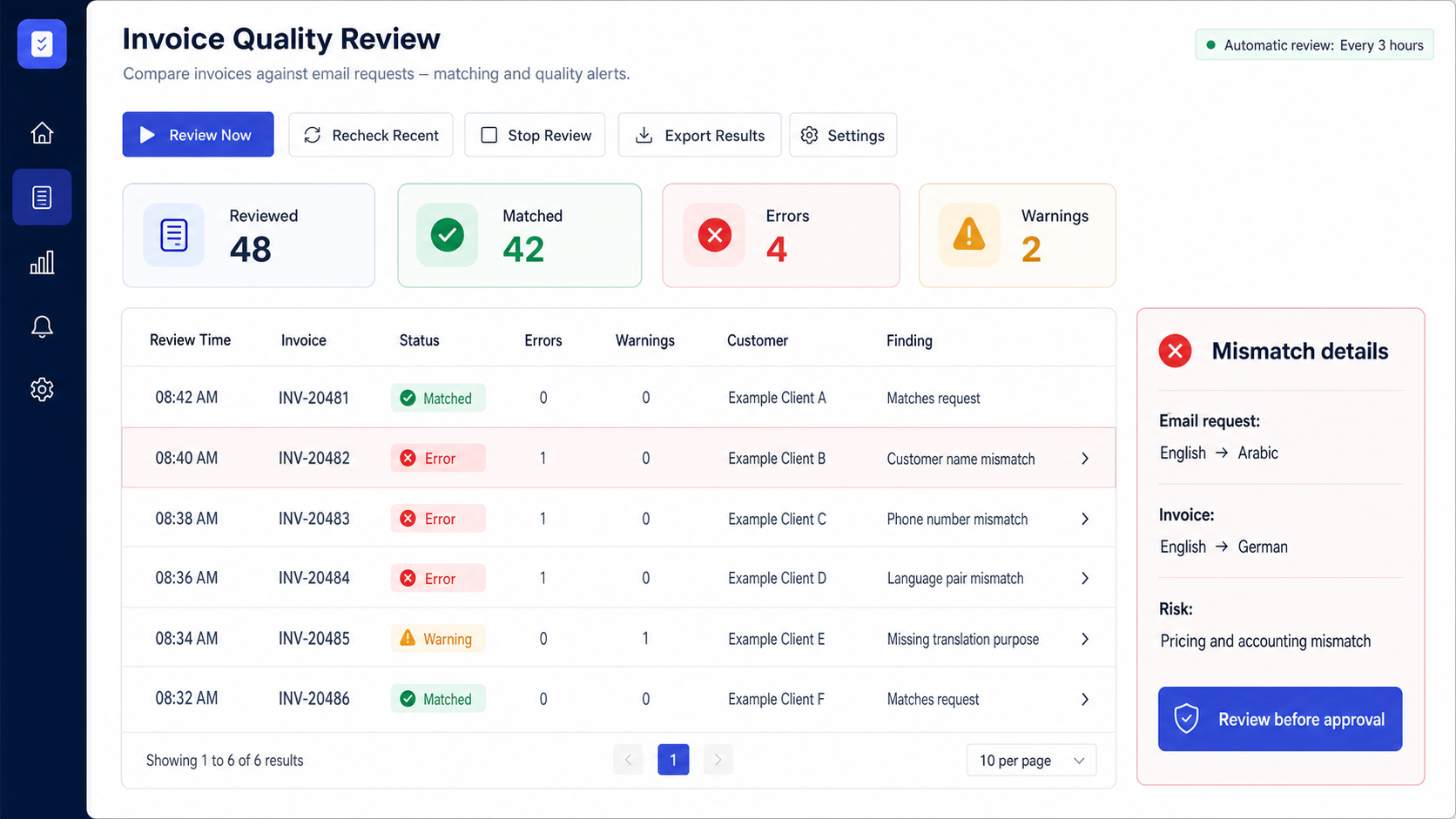Image resolution: width=1456 pixels, height=819 pixels.
Task: Expand the INV-20482 row chevron
Action: [1085, 459]
